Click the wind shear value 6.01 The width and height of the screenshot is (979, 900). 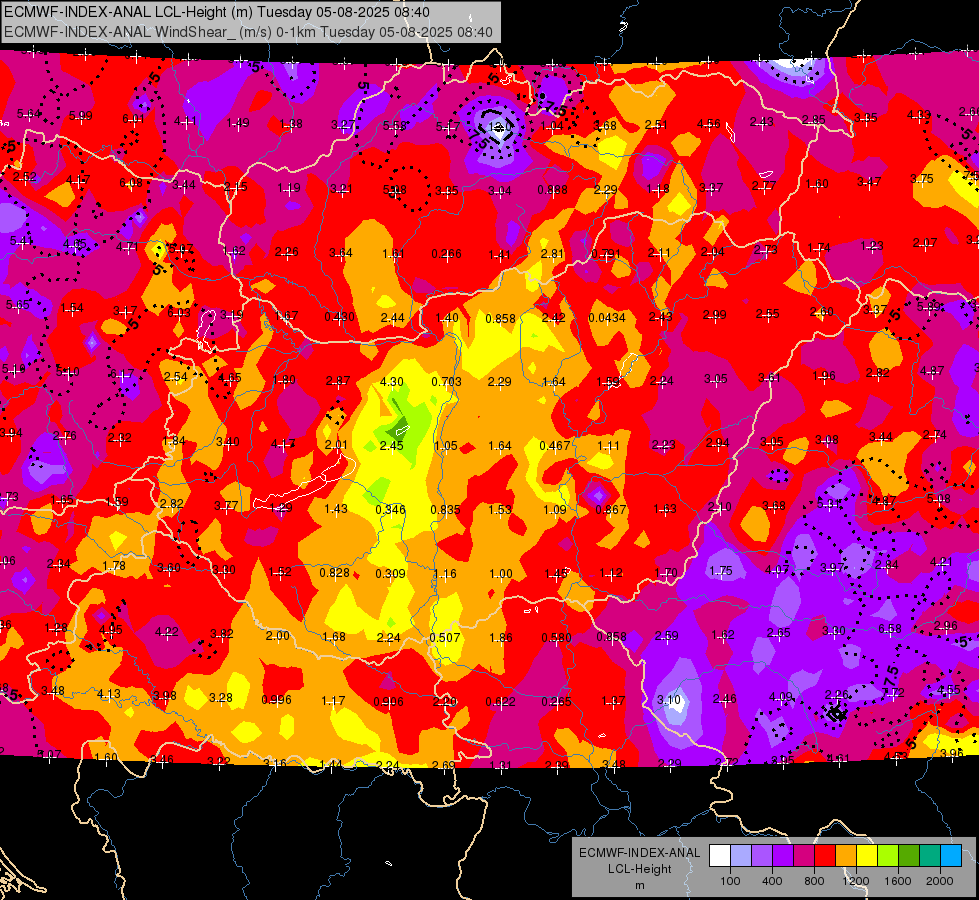133,119
